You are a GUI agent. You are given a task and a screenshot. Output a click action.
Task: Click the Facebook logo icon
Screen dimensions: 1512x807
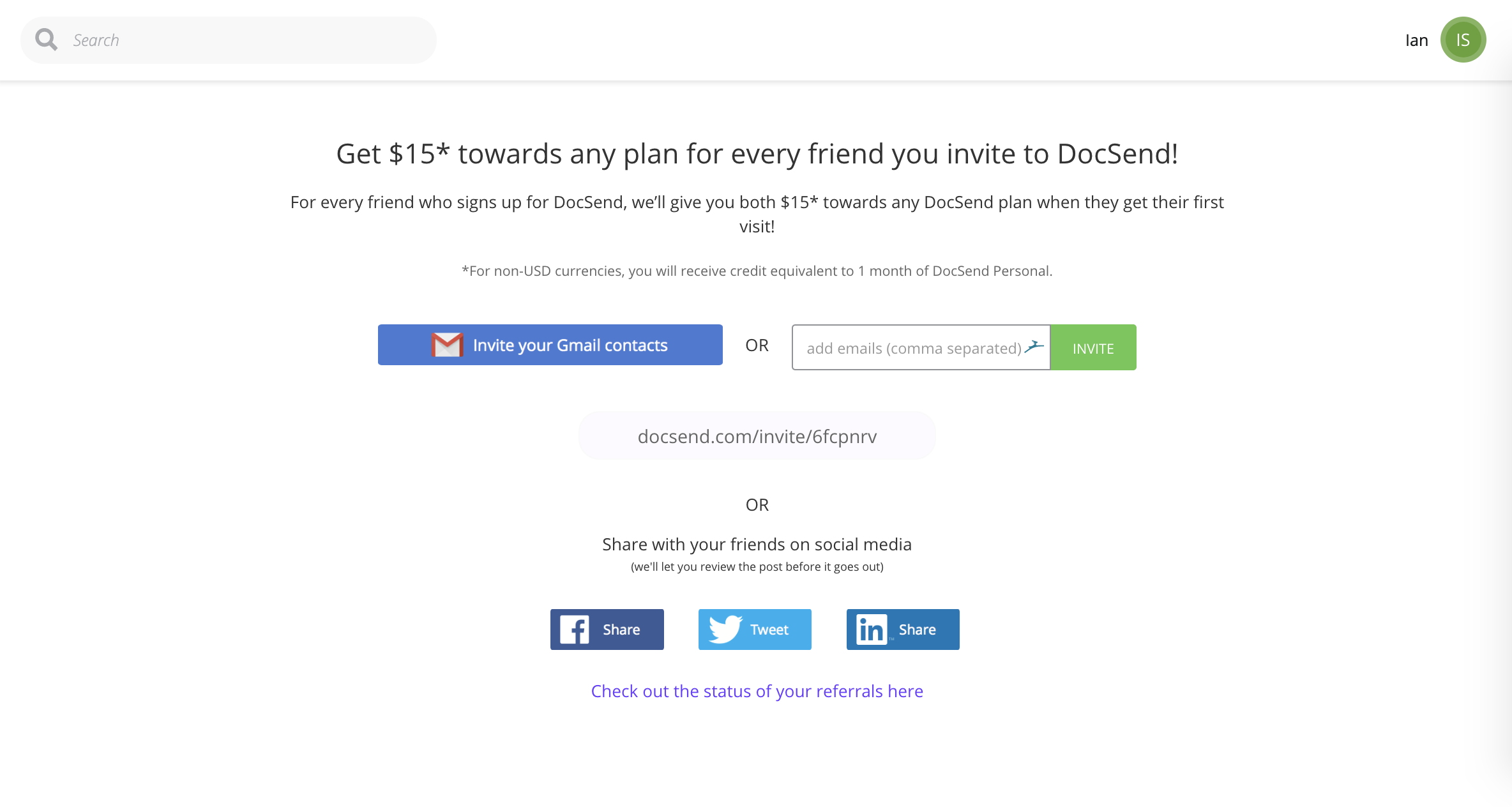(574, 629)
